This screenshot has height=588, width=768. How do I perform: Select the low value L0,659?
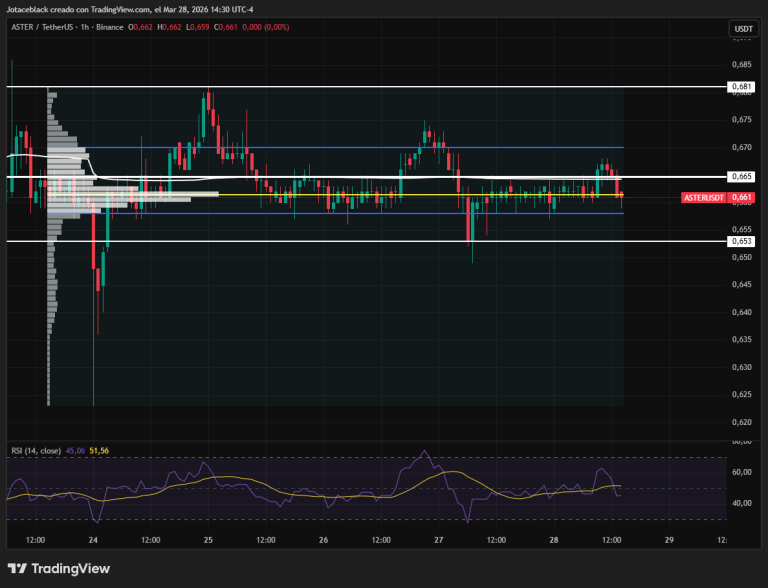[x=197, y=27]
